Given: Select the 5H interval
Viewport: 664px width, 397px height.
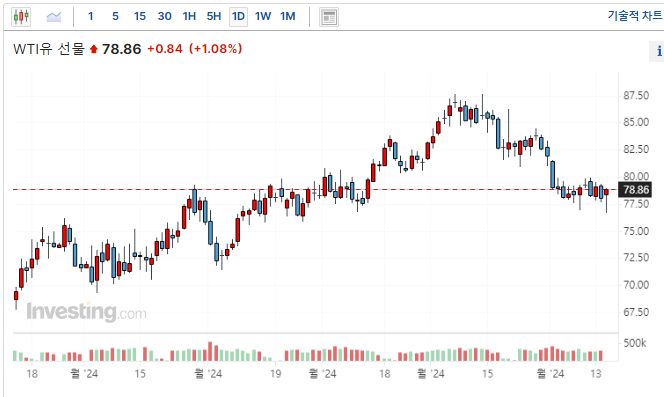Looking at the screenshot, I should pyautogui.click(x=214, y=17).
